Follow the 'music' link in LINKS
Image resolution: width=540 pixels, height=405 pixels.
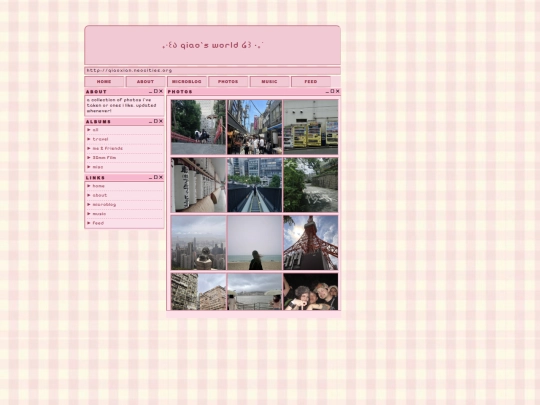pyautogui.click(x=99, y=214)
